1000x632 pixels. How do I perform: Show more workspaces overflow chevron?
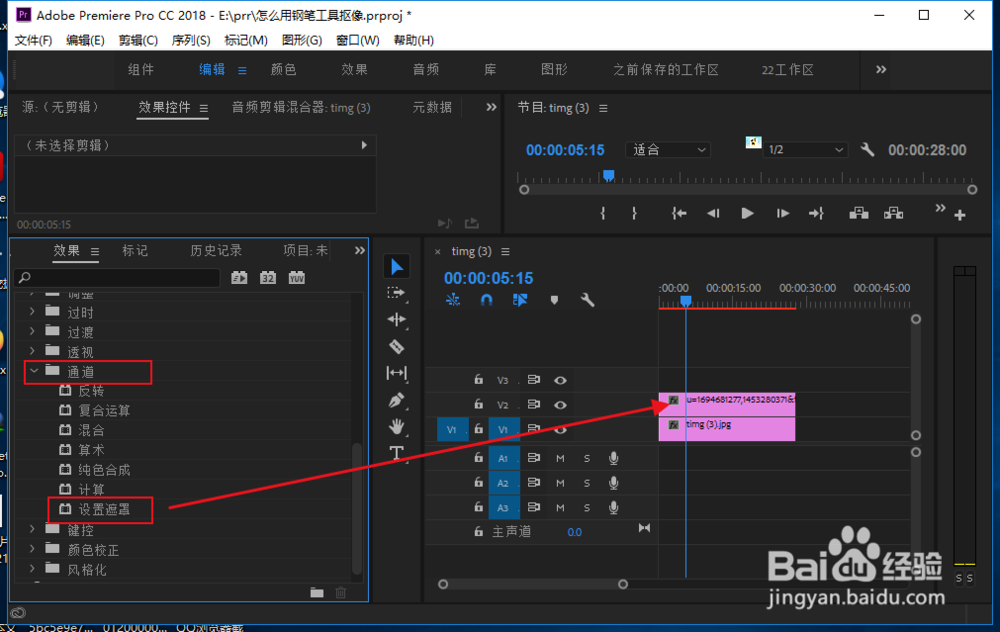point(881,70)
